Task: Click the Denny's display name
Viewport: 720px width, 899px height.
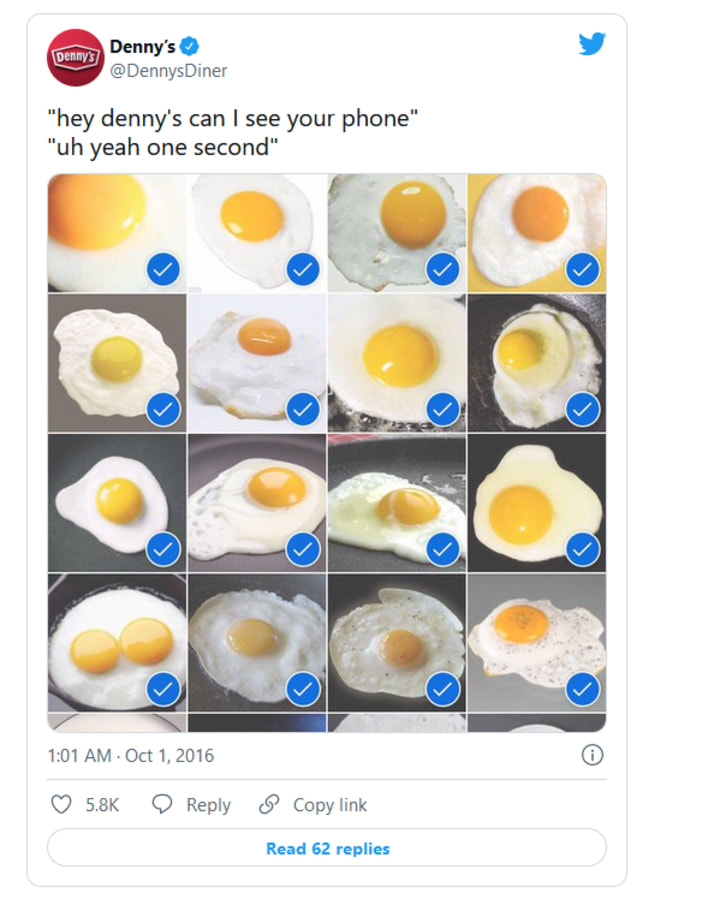Action: [142, 46]
